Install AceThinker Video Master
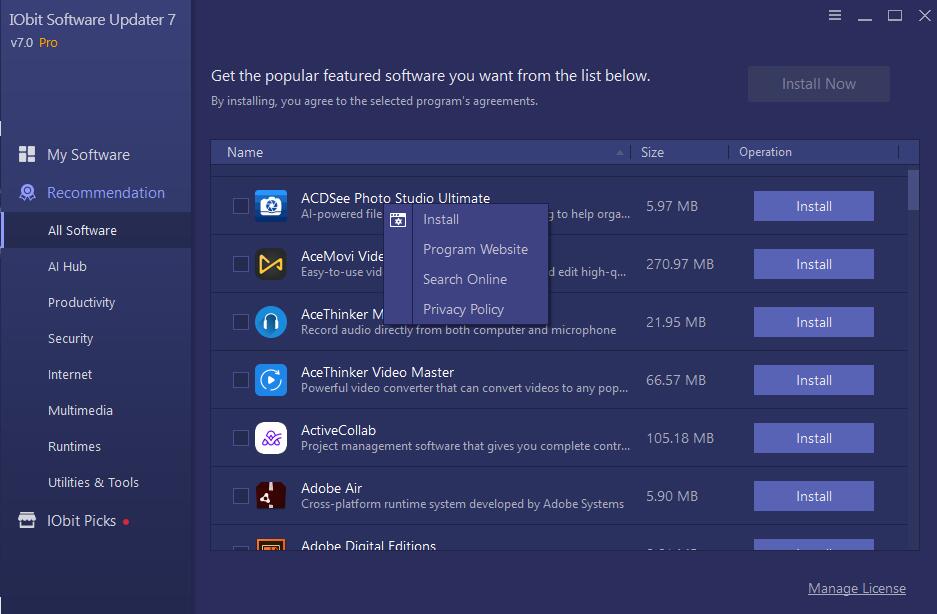Viewport: 937px width, 614px height. (813, 380)
